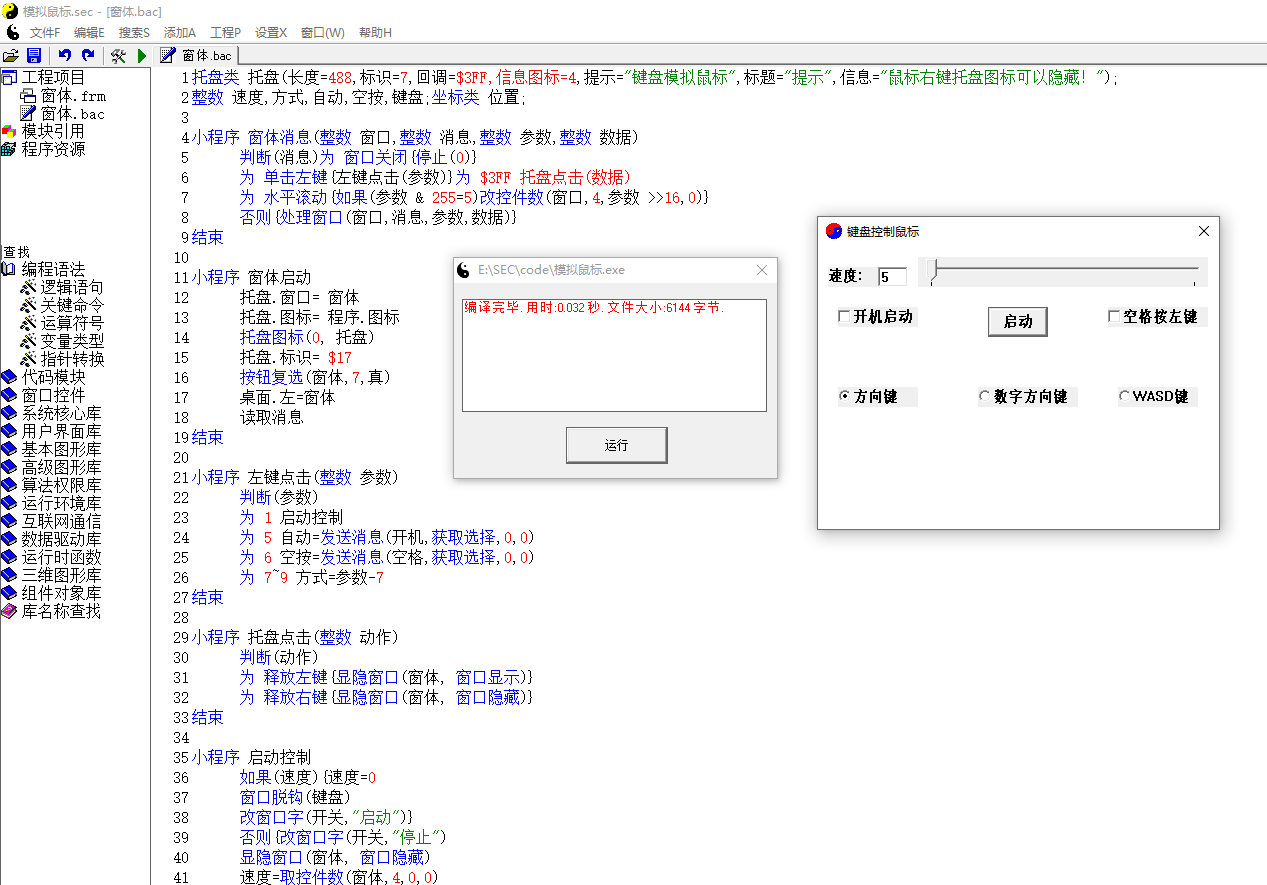1267x885 pixels.
Task: Select 三维图形库 in the library list
Action: (x=61, y=575)
